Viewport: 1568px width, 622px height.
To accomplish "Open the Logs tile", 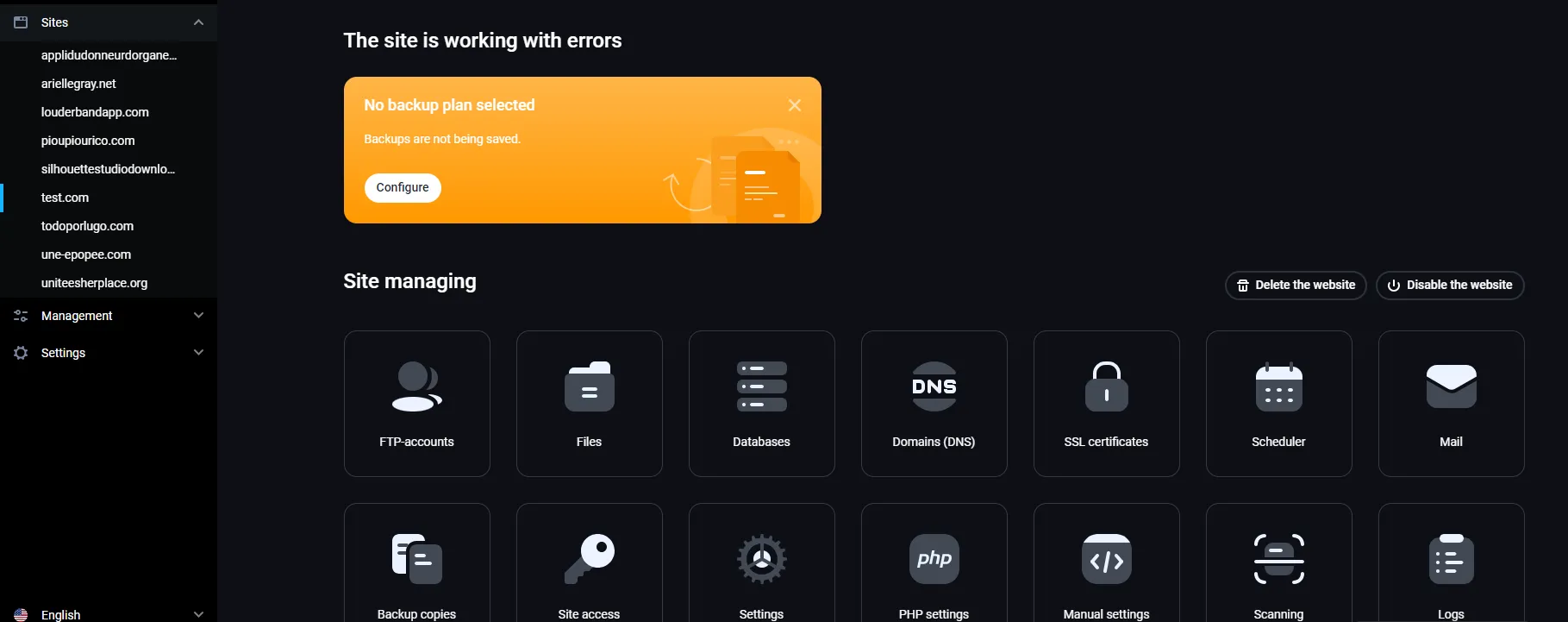I will [1451, 563].
